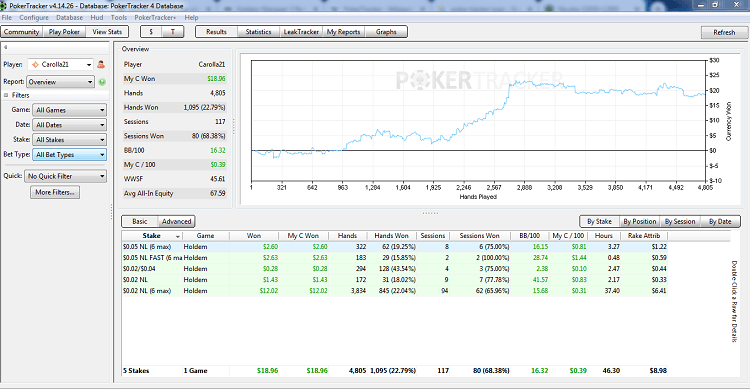Open the Help menu
Screen dimensions: 750x389
pos(191,18)
